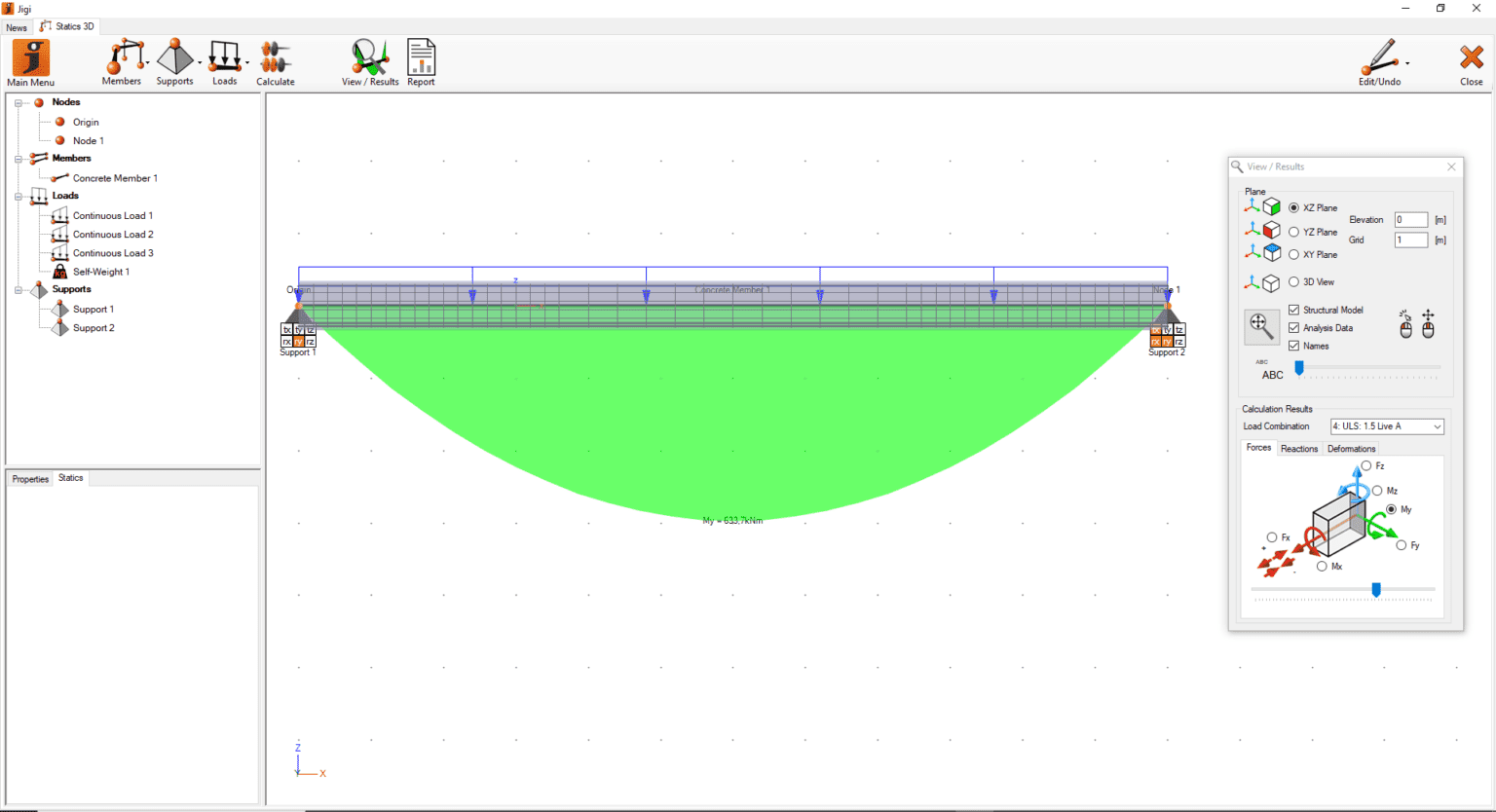Collapse the Nodes tree branch

pos(19,102)
